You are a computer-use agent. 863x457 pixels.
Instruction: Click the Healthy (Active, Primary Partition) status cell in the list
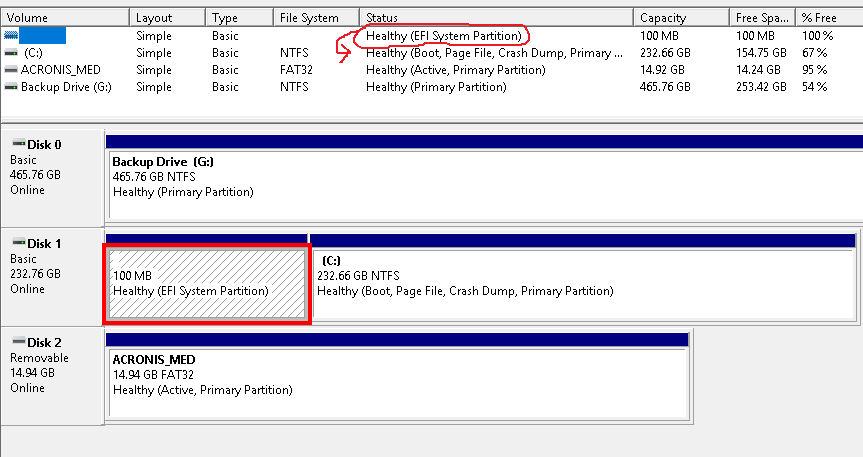tap(456, 70)
